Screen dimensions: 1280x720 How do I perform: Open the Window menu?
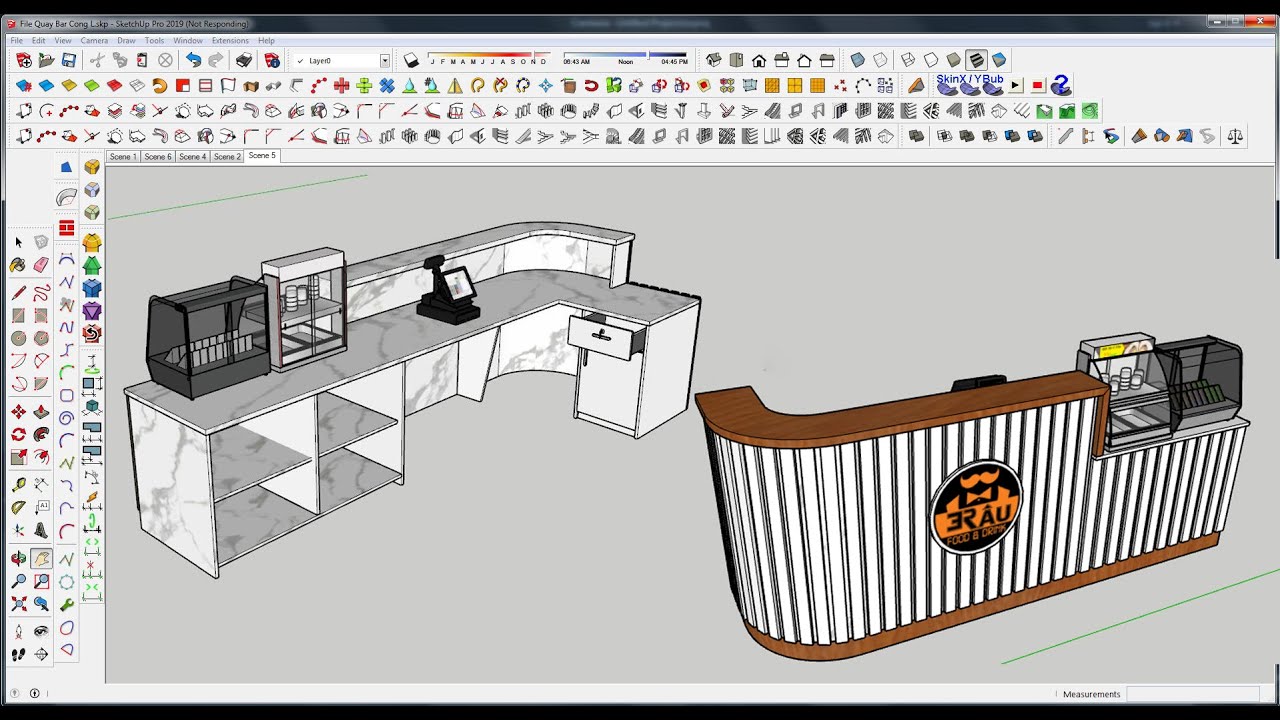coord(188,41)
